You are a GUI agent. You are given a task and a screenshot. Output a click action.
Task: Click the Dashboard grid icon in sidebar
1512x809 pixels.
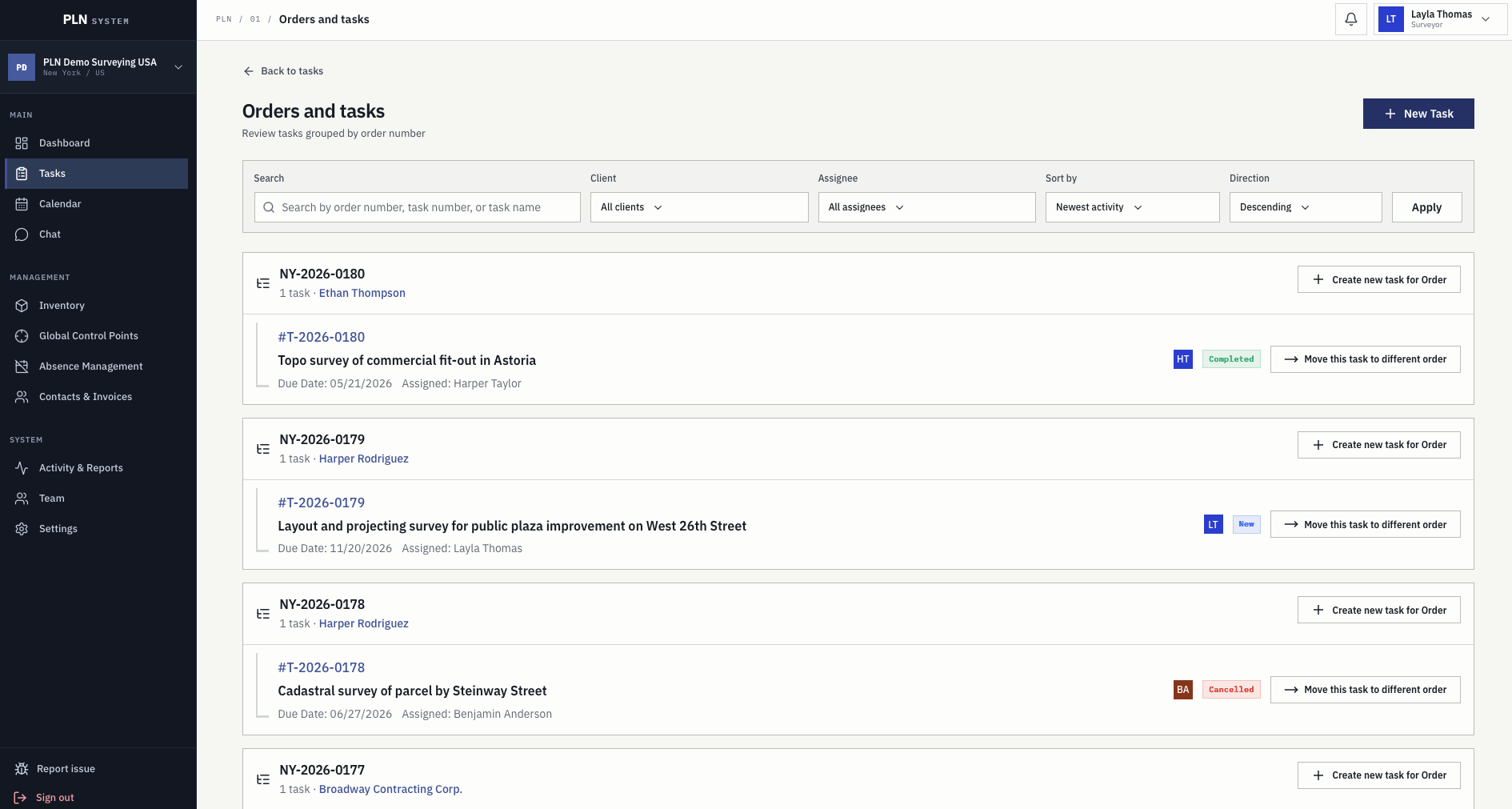click(22, 143)
